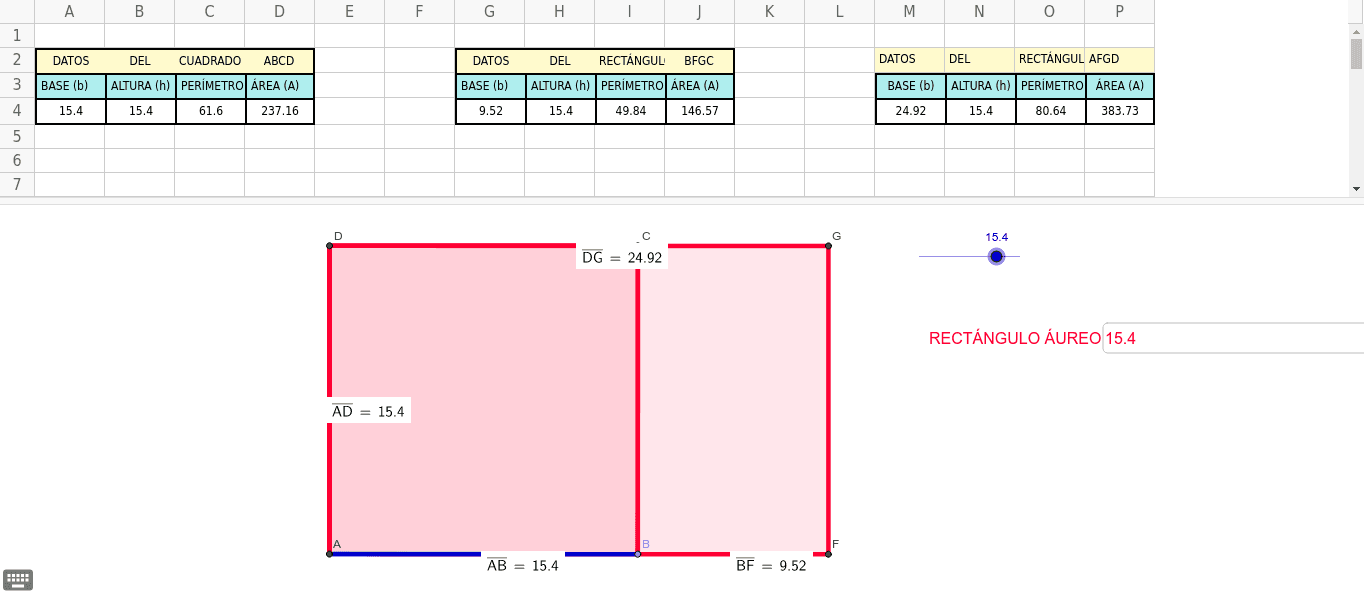1366x594 pixels.
Task: Select cell with value 146.57
Action: tap(699, 111)
